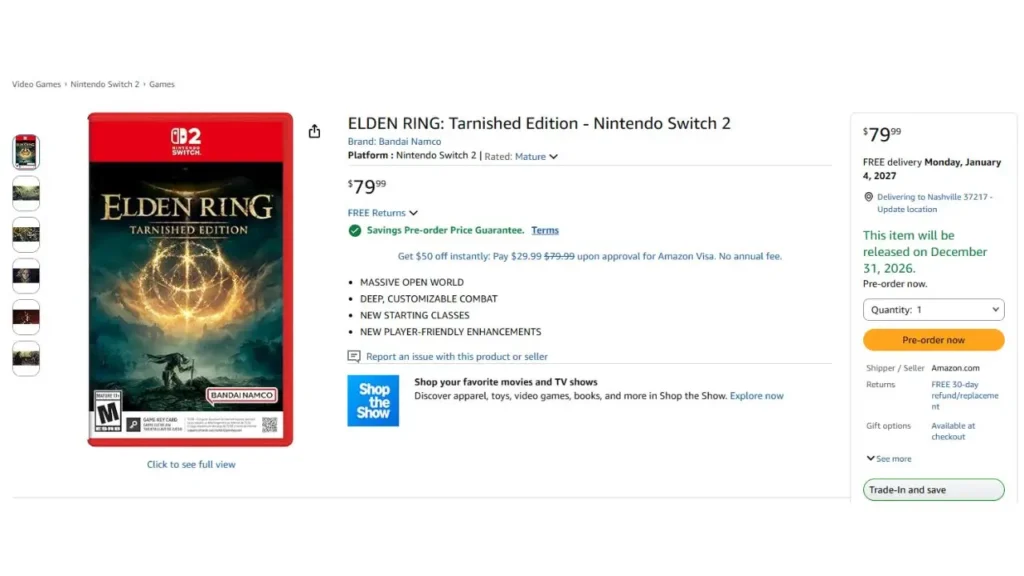Viewport: 1024px width, 576px height.
Task: Click the main Elden Ring box art image
Action: (x=190, y=281)
